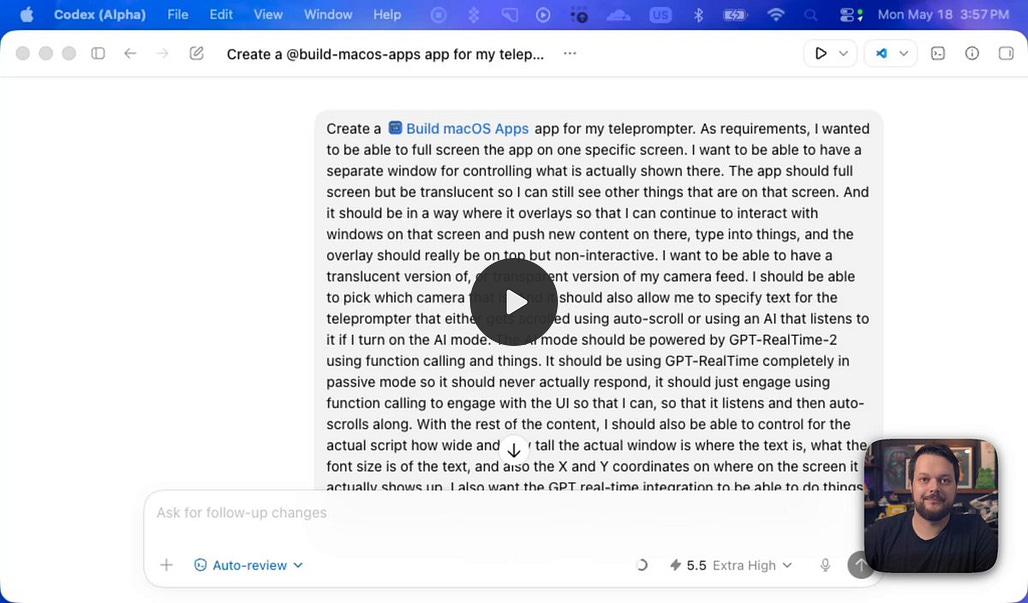
Task: Start dictation with the microphone icon
Action: coord(825,565)
